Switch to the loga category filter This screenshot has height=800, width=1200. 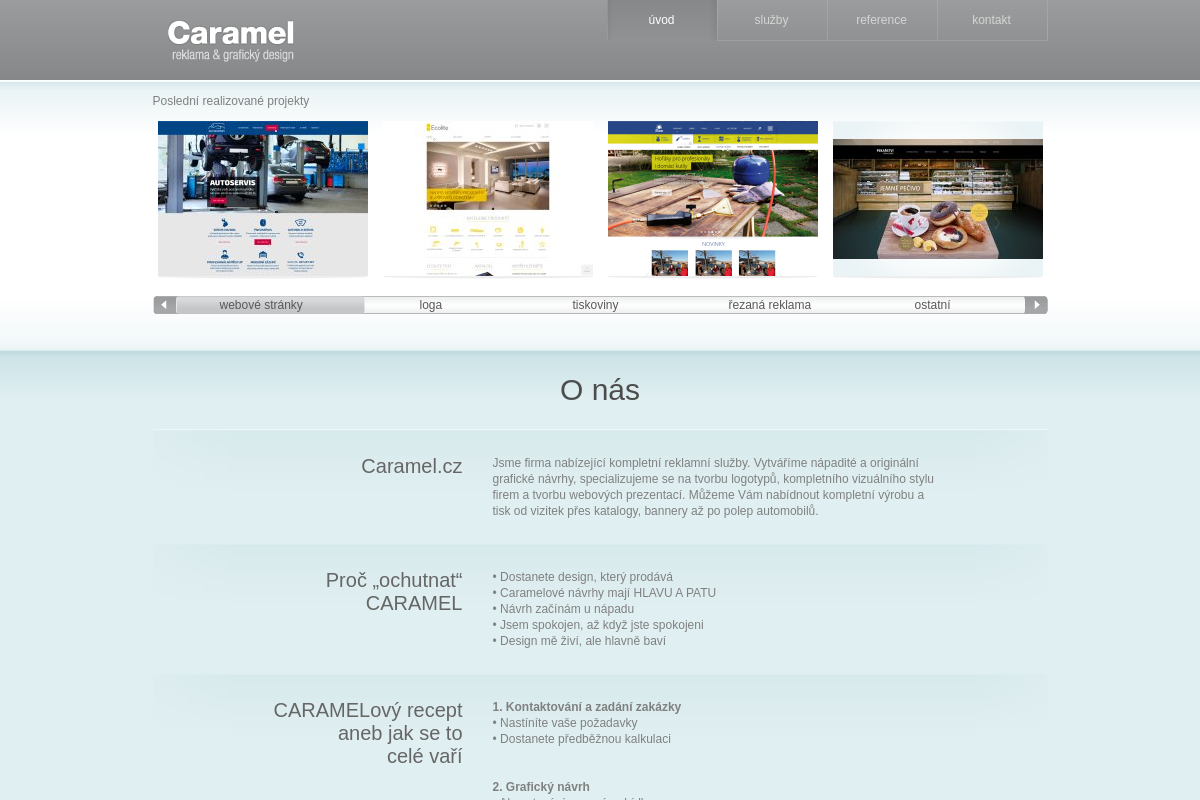(430, 305)
